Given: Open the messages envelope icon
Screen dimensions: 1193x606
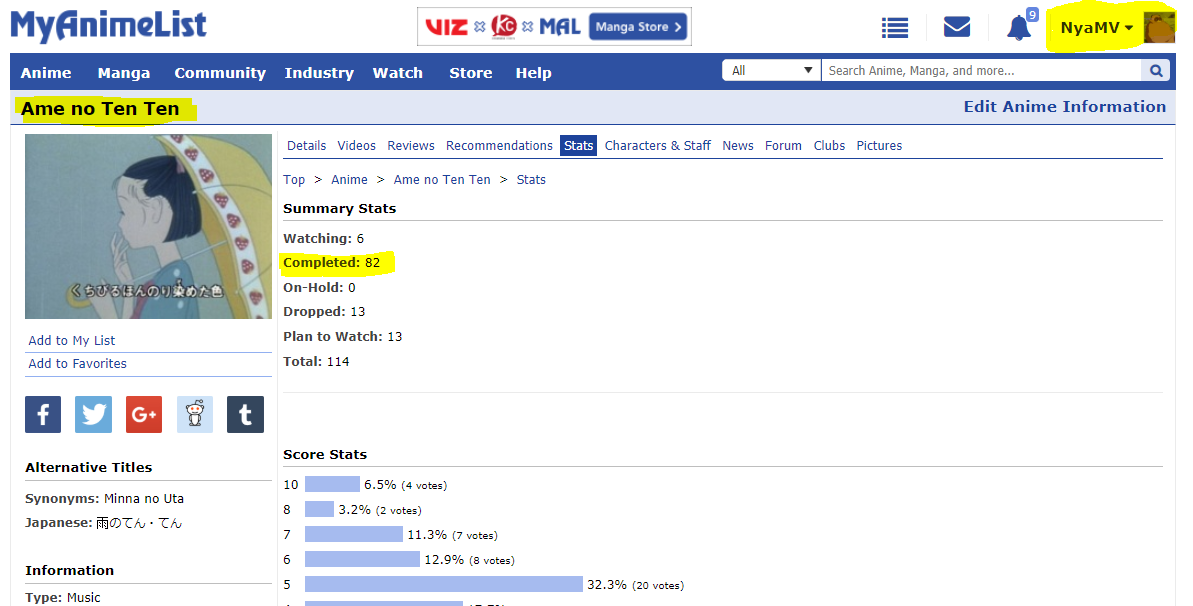Looking at the screenshot, I should click(x=956, y=27).
